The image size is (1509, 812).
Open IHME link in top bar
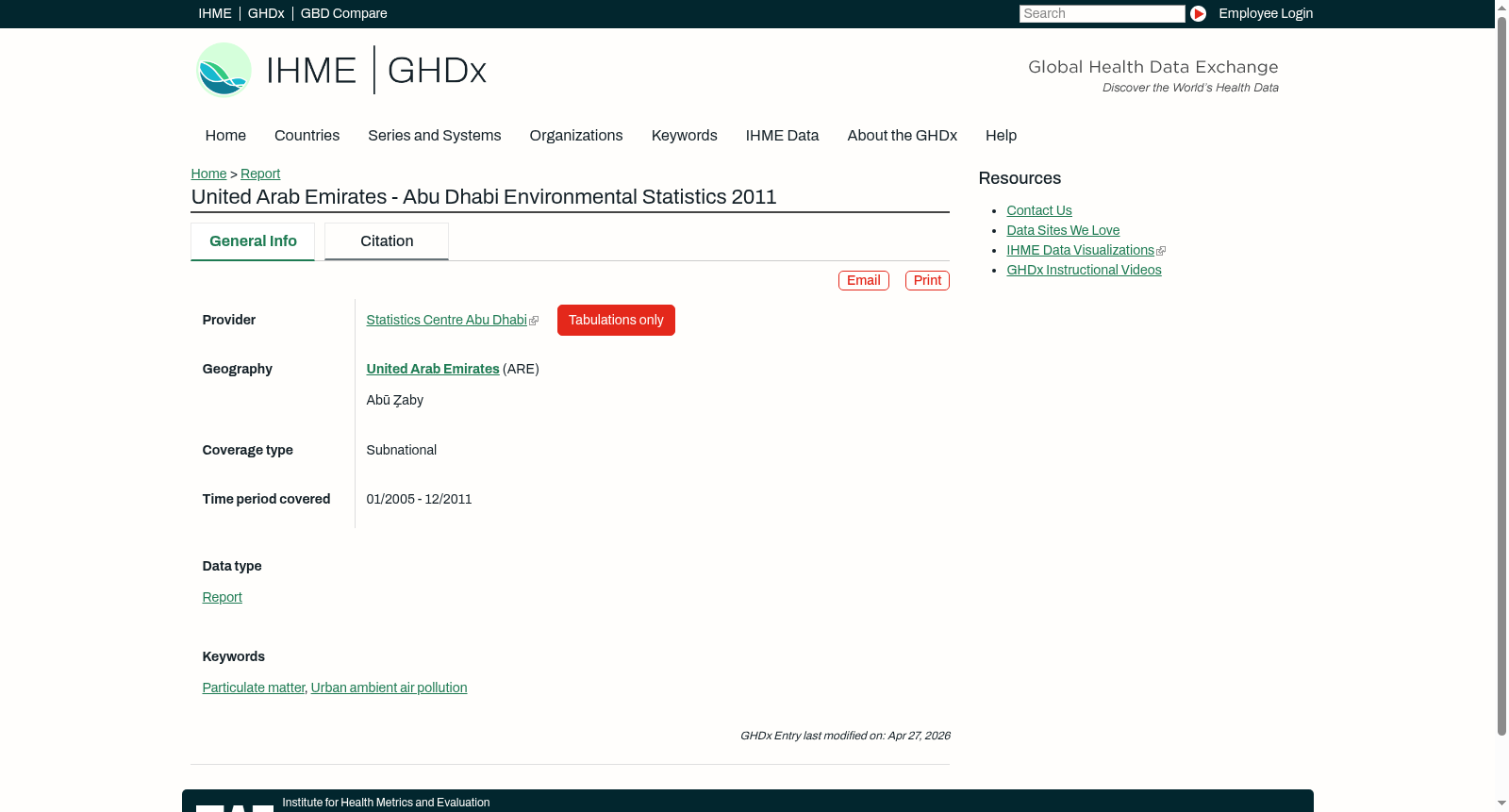[215, 13]
